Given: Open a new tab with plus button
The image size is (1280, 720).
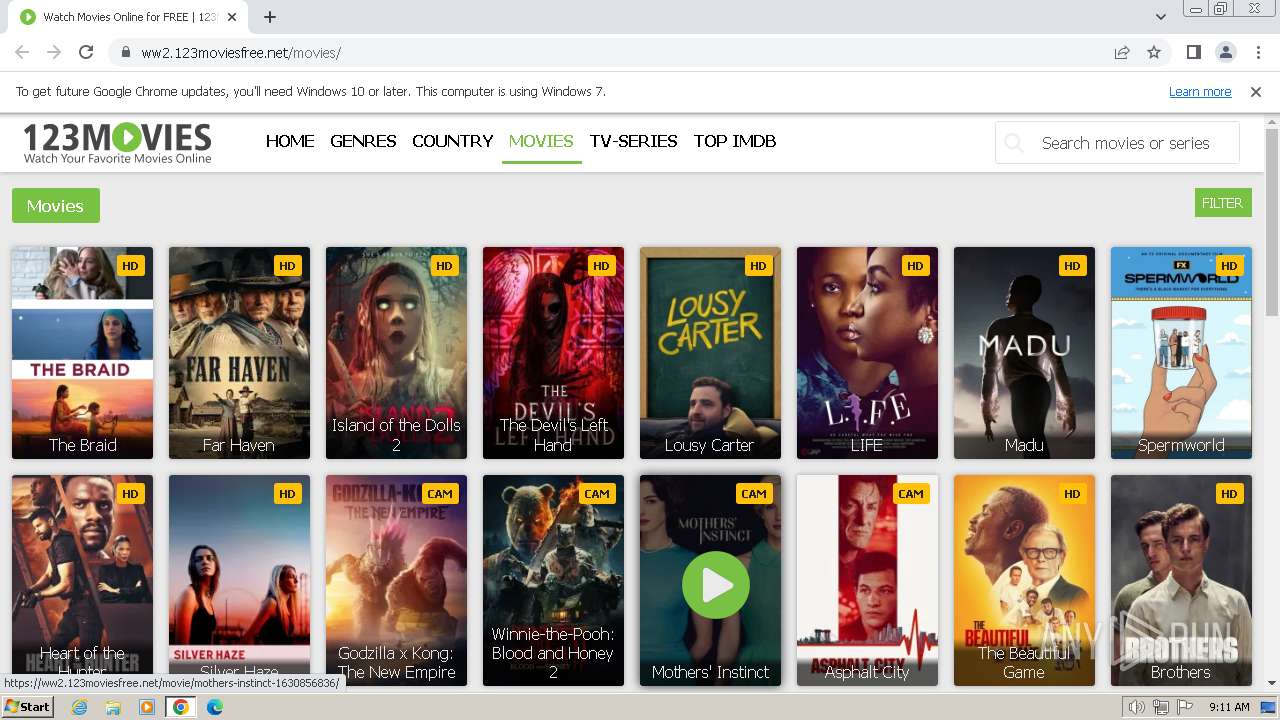Looking at the screenshot, I should (x=270, y=16).
